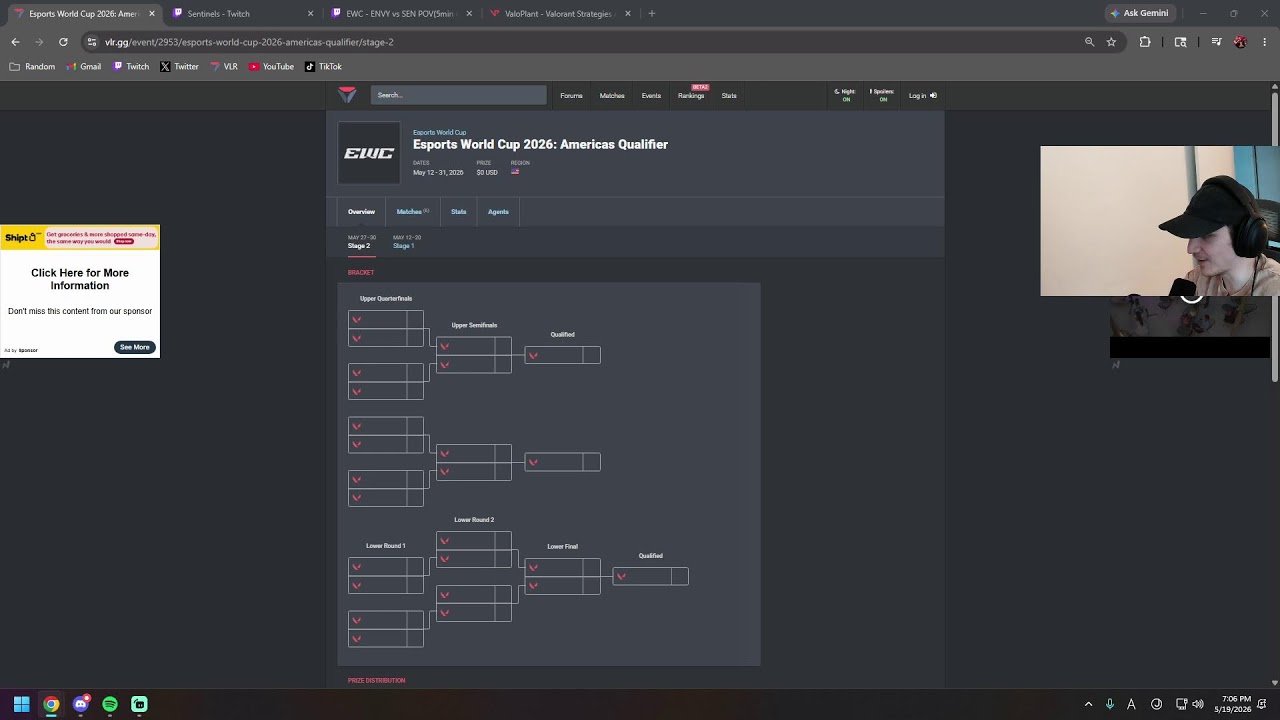Click the Chrome taskbar icon
This screenshot has width=1280, height=720.
point(51,704)
